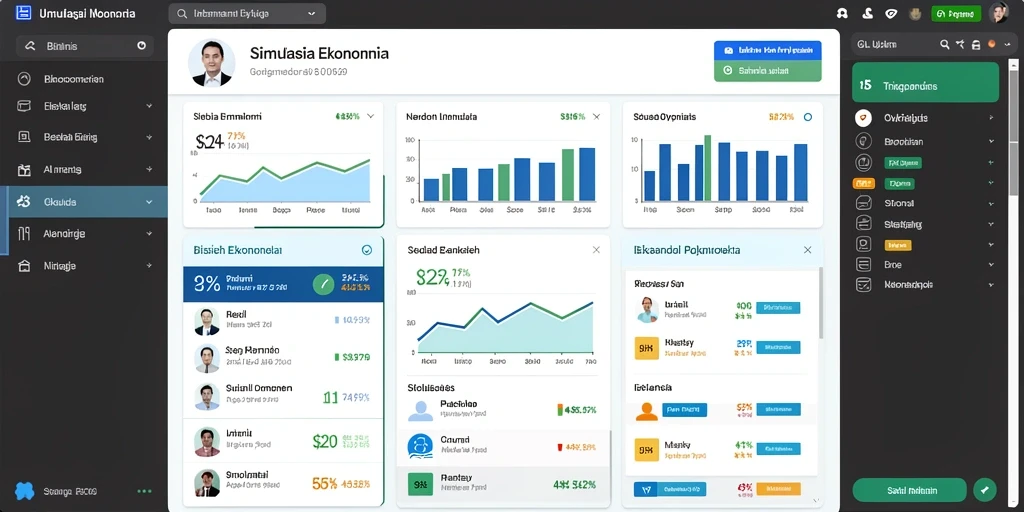Click the Ovkrlaipus icon in right panel
1024x512 pixels.
[x=863, y=118]
